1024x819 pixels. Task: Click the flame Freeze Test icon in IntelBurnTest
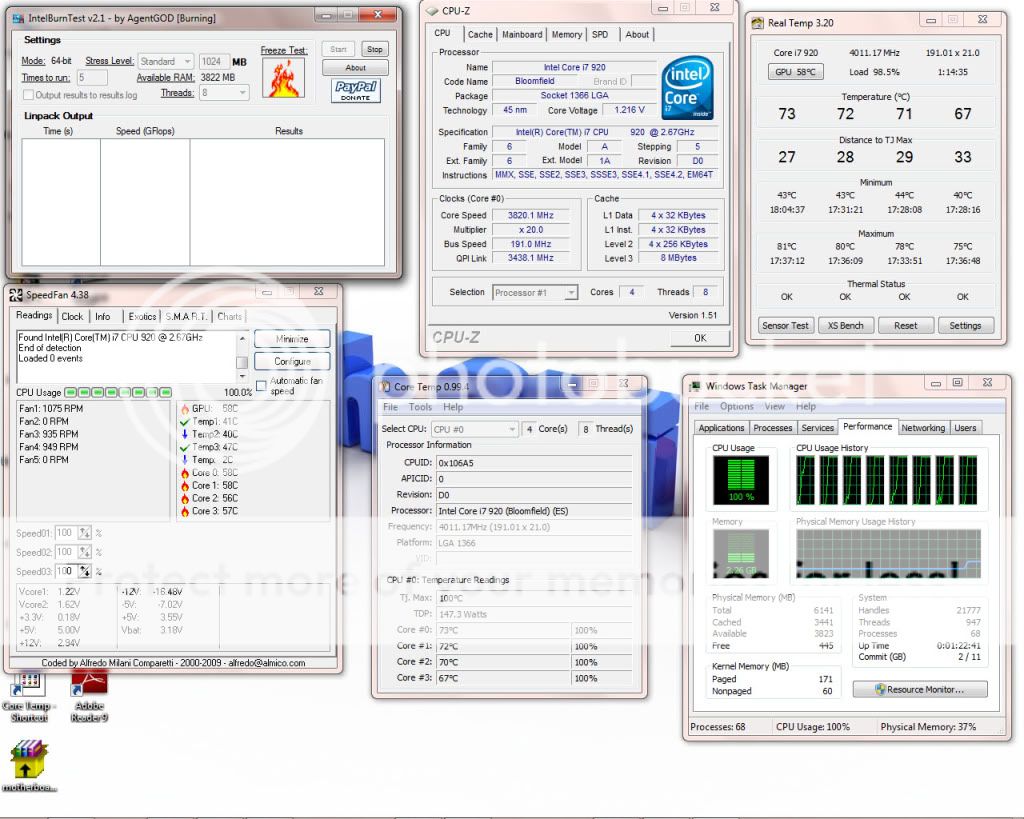click(x=283, y=78)
